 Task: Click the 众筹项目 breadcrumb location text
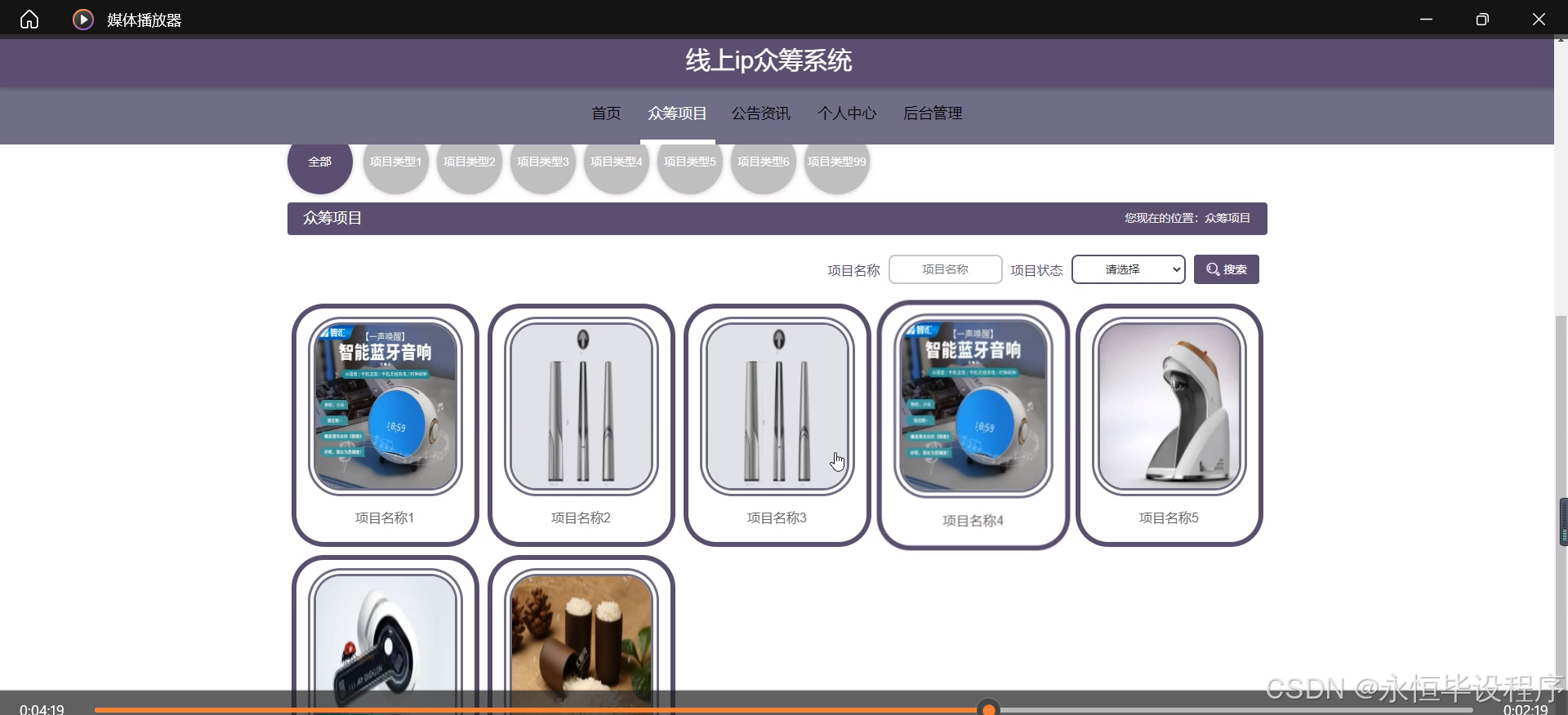click(x=1227, y=218)
